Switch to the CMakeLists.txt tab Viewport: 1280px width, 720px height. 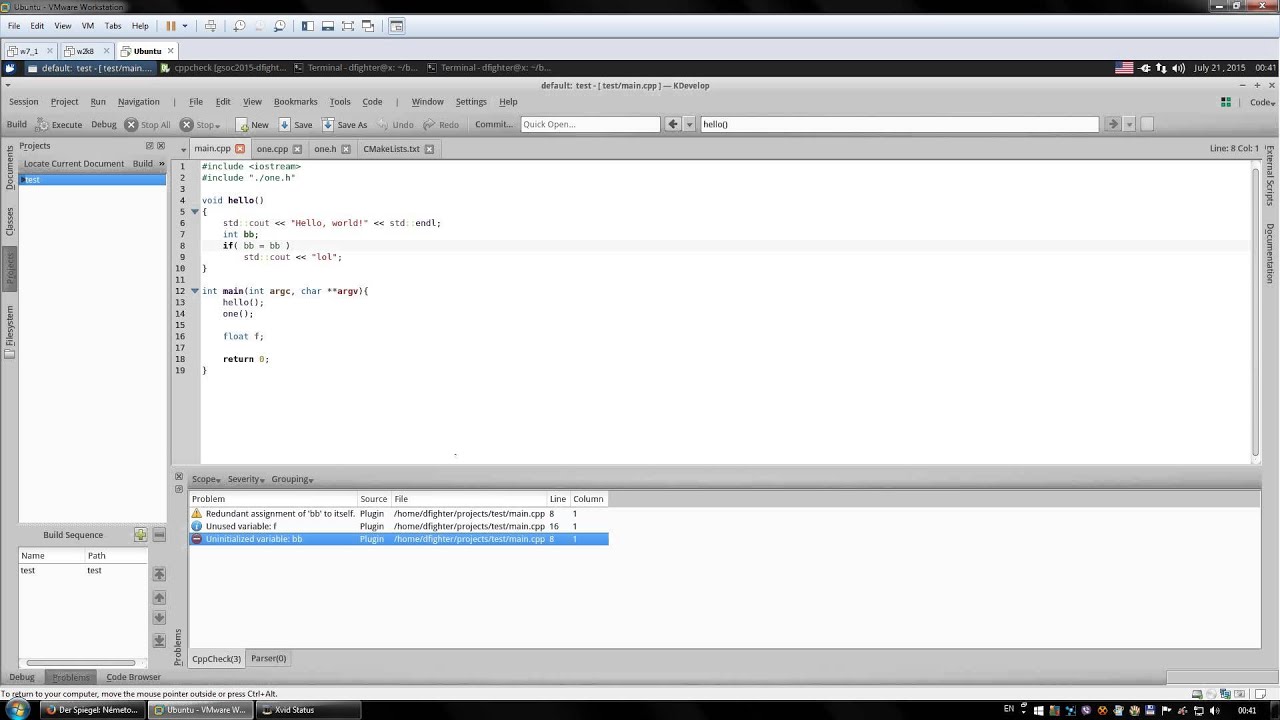(391, 149)
